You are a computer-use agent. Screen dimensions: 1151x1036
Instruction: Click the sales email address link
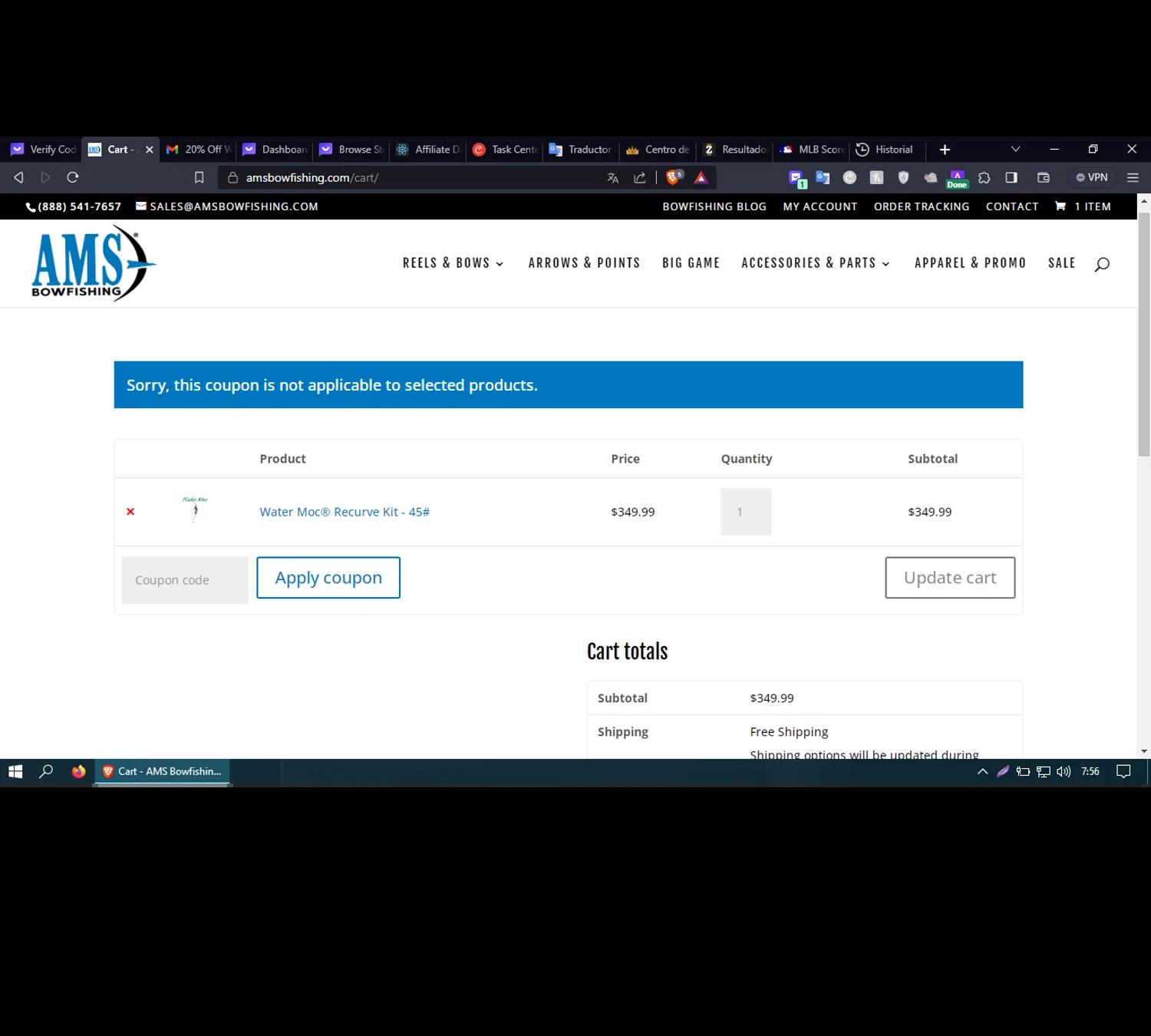pos(227,206)
